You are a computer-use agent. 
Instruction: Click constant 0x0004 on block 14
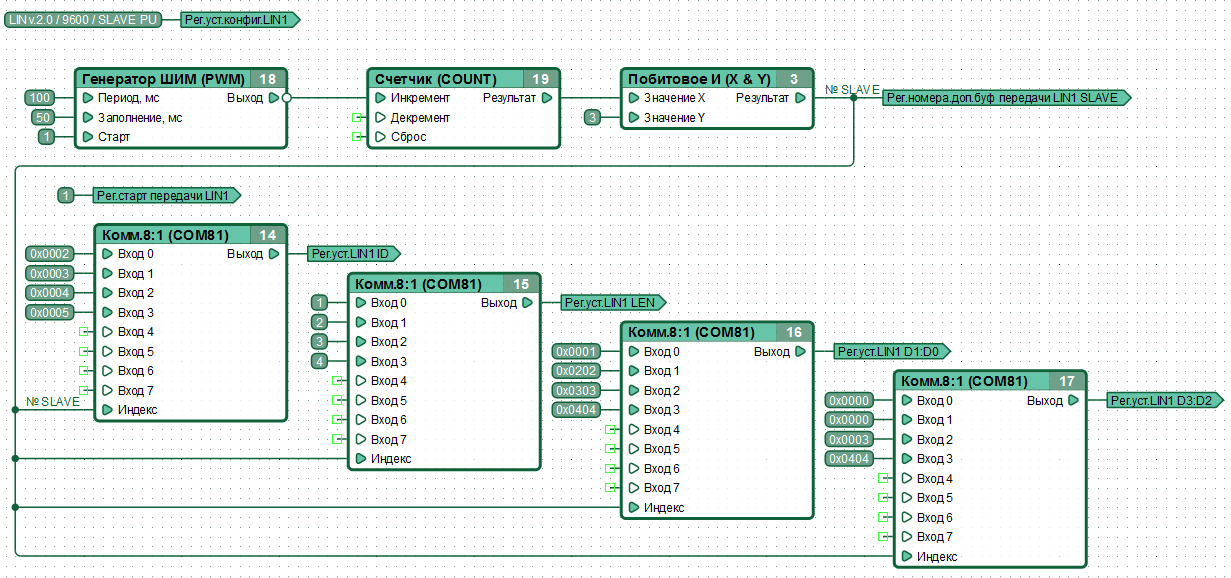tap(50, 293)
